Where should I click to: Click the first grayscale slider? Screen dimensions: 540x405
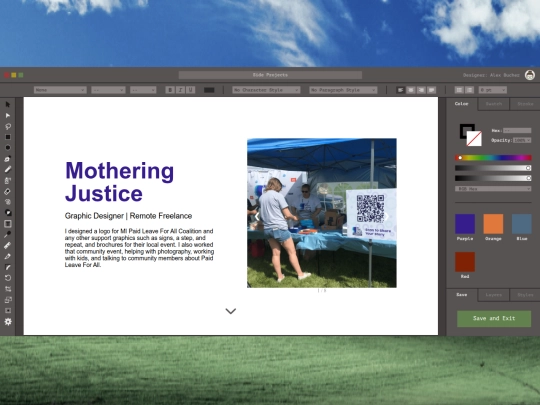(493, 168)
